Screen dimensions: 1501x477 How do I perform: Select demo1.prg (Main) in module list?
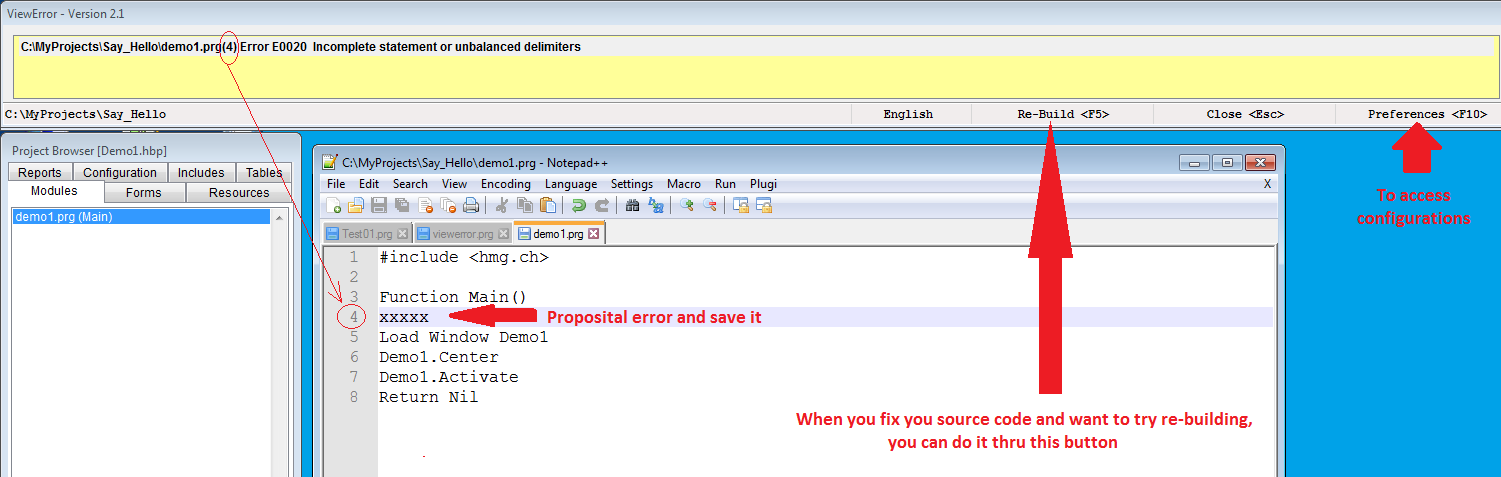tap(64, 217)
